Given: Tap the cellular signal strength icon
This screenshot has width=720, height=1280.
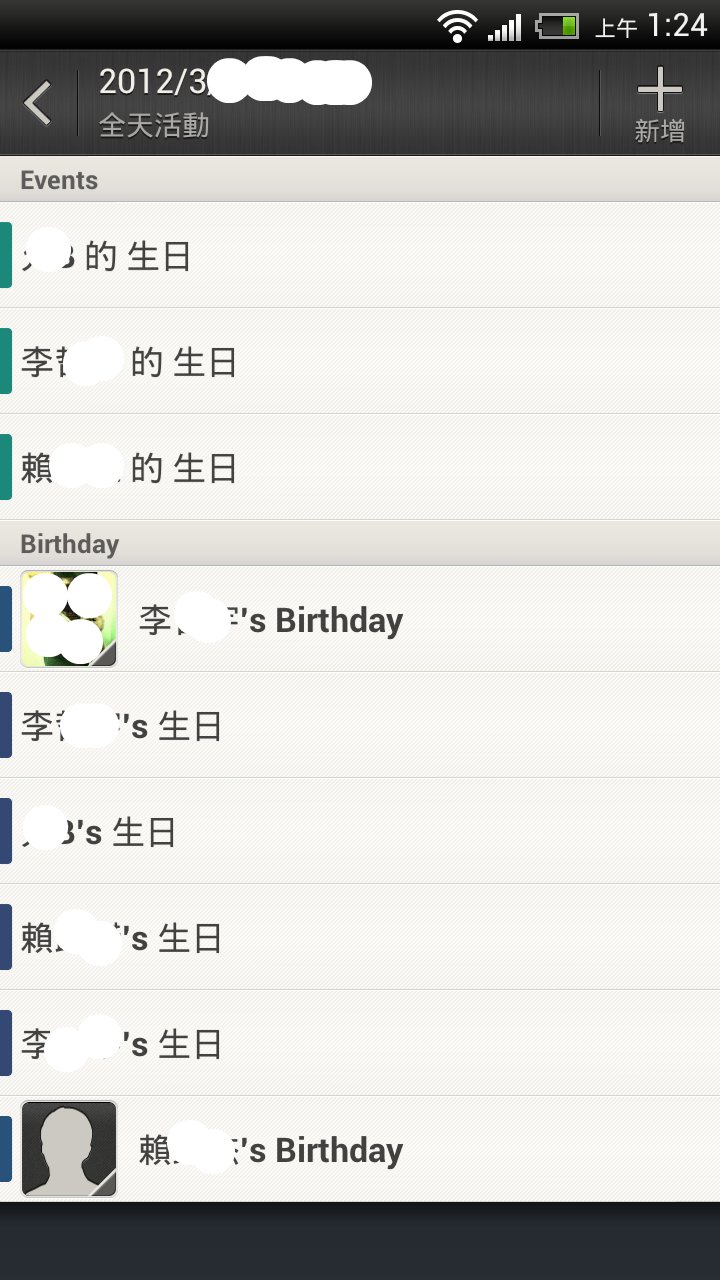Looking at the screenshot, I should [505, 27].
